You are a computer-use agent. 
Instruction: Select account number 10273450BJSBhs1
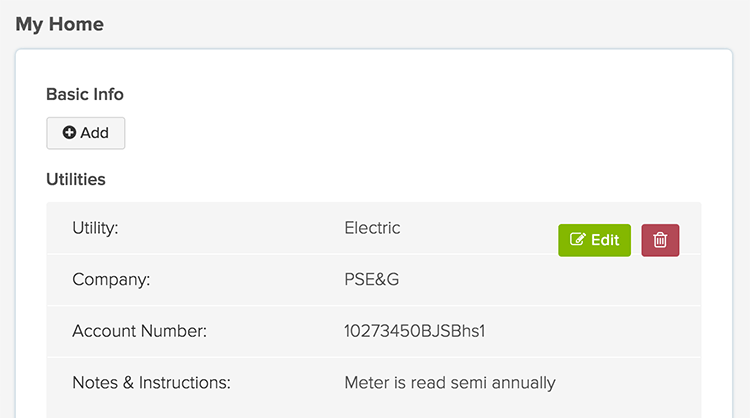pos(414,331)
